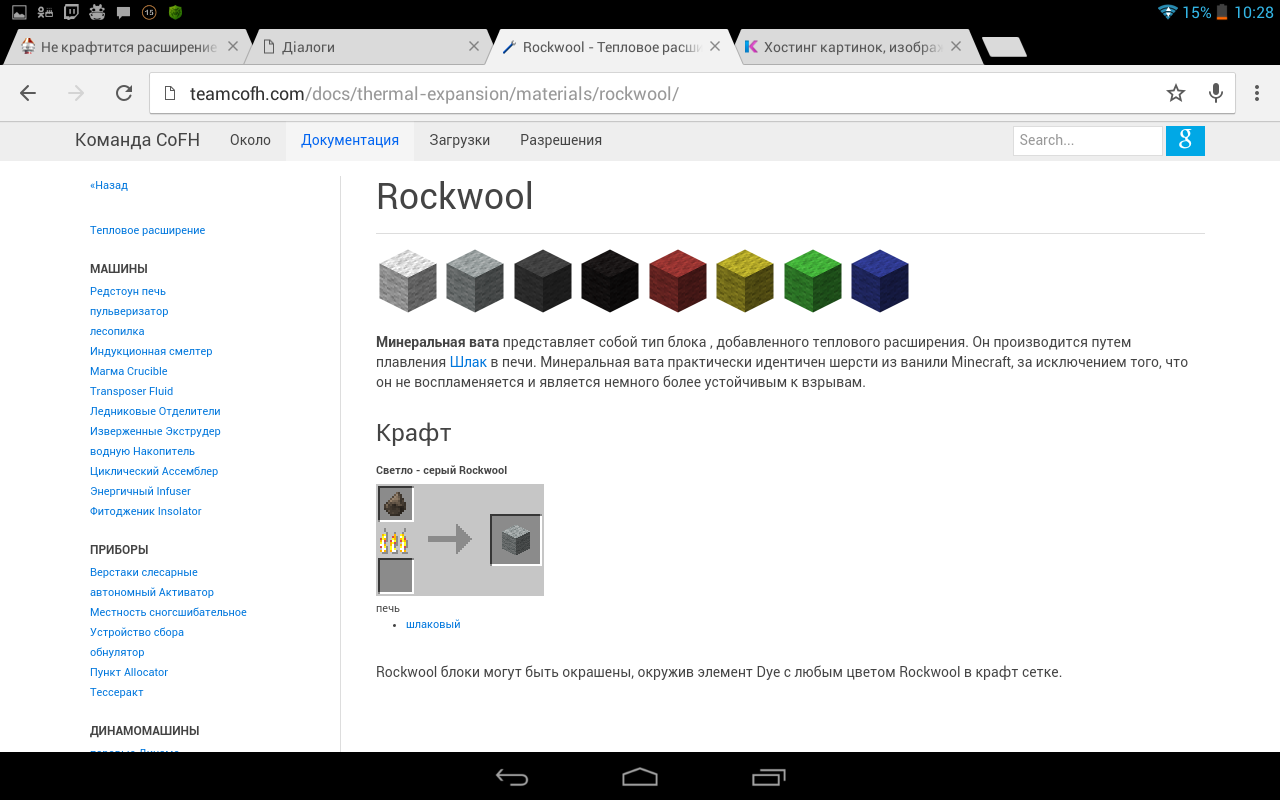Click the yellow rockwool block image

coord(745,281)
